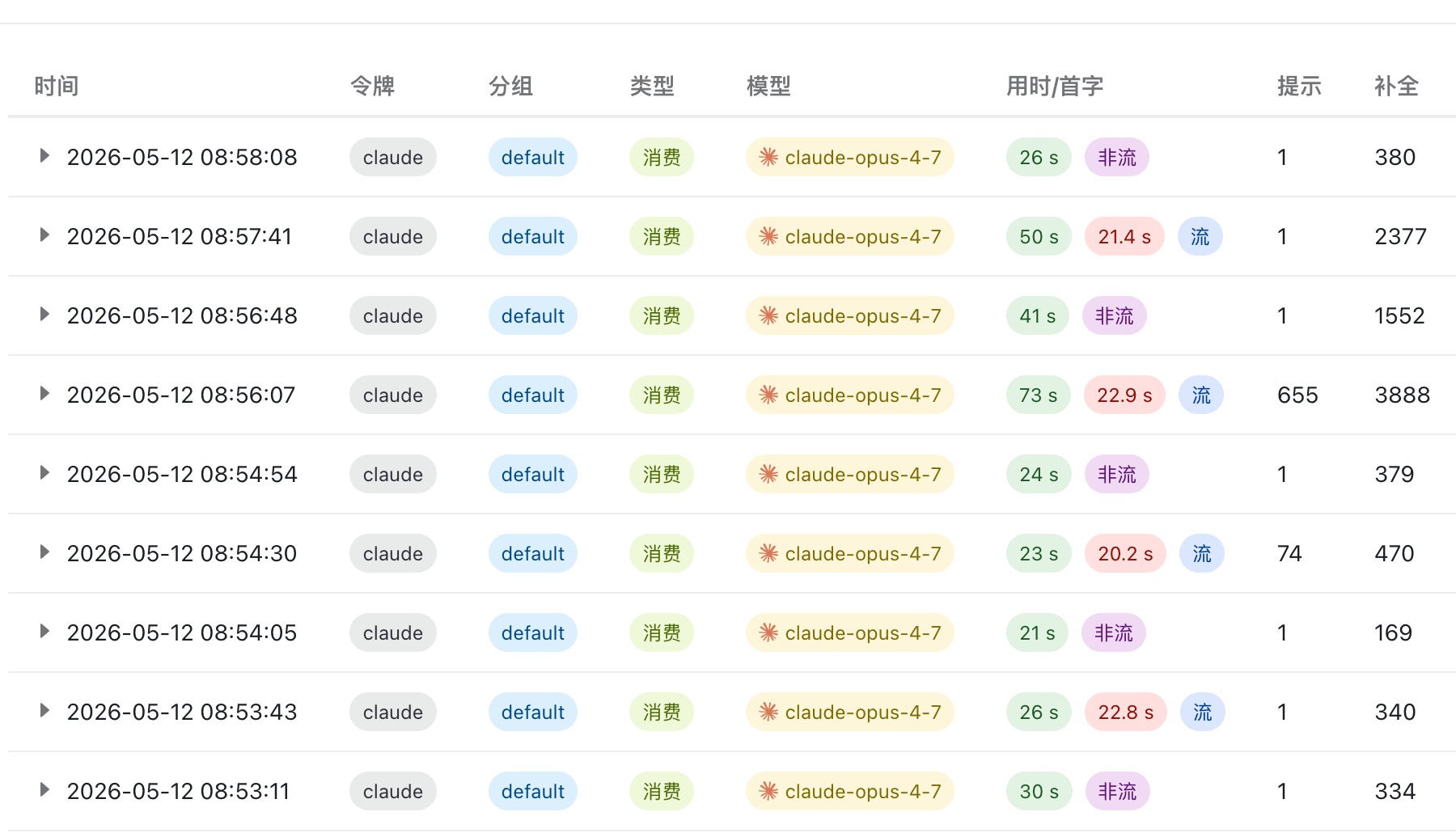This screenshot has height=833, width=1456.
Task: Click the claude-opus-4-7 model tag in the 08:58:08 row
Action: (x=850, y=157)
